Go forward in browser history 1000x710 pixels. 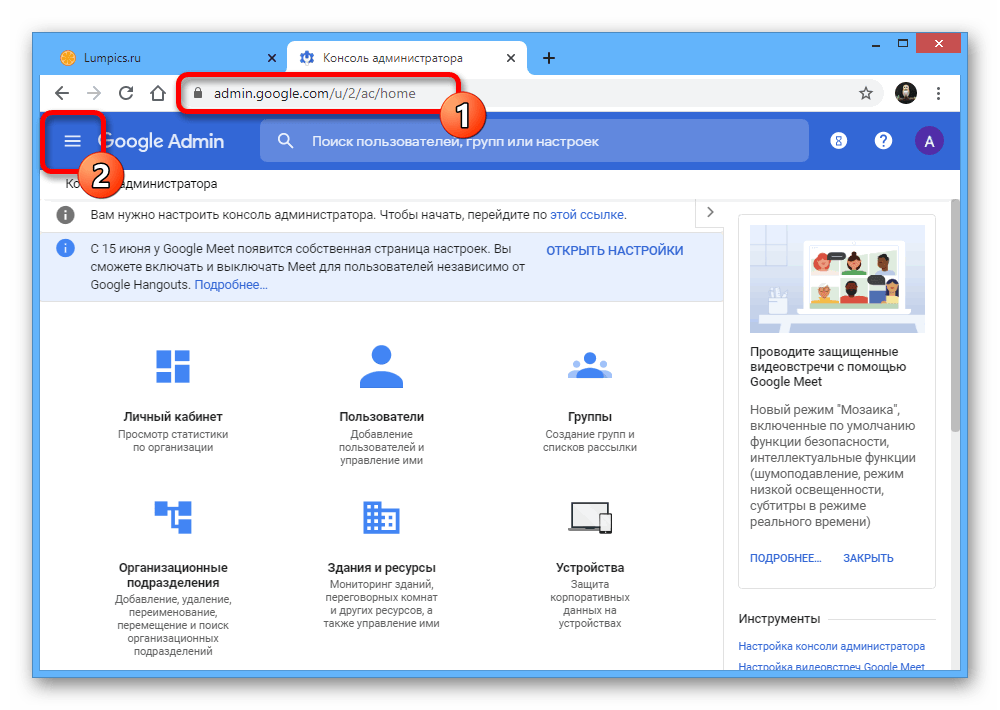pyautogui.click(x=94, y=93)
